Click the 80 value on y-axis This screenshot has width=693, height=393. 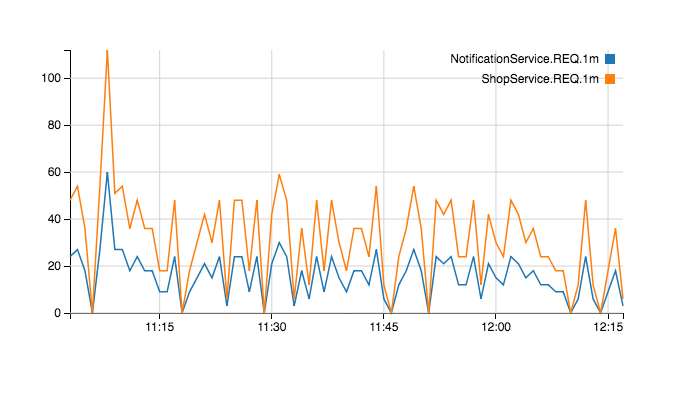54,125
